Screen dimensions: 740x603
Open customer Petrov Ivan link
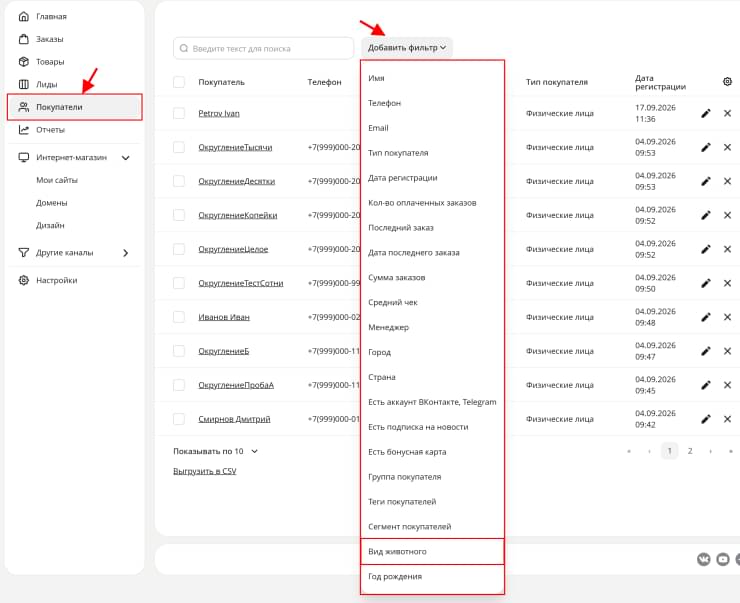coord(219,113)
